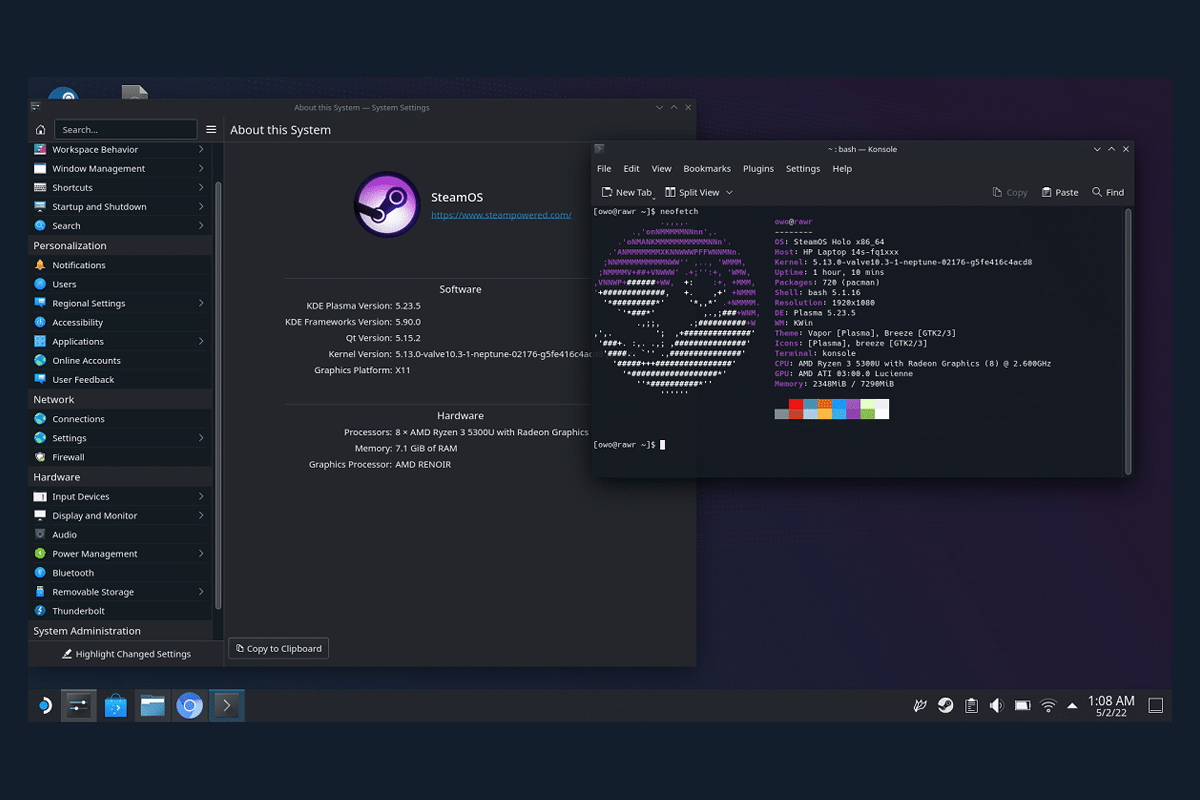Click the home icon in System Settings
The image size is (1200, 800).
(40, 130)
